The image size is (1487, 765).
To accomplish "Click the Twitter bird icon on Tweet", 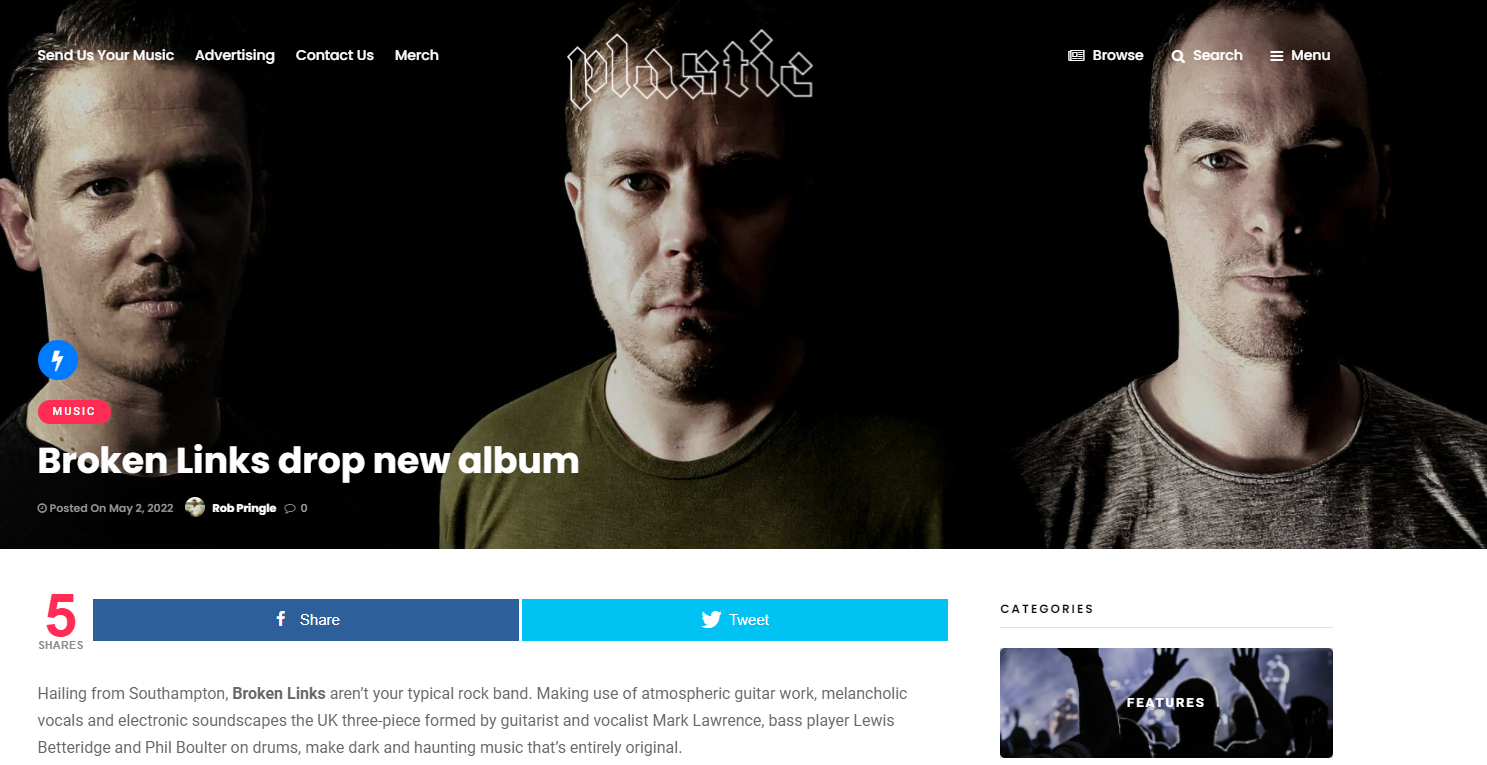I will pos(711,620).
